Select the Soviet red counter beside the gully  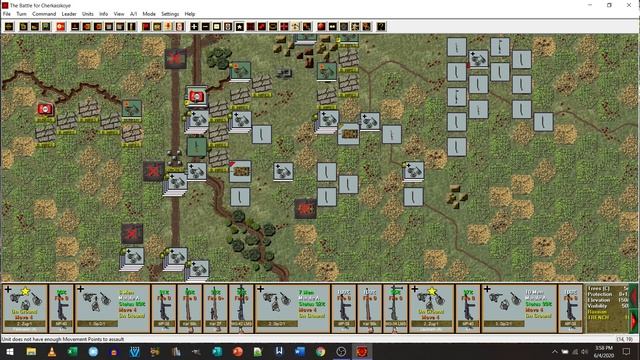[45, 109]
